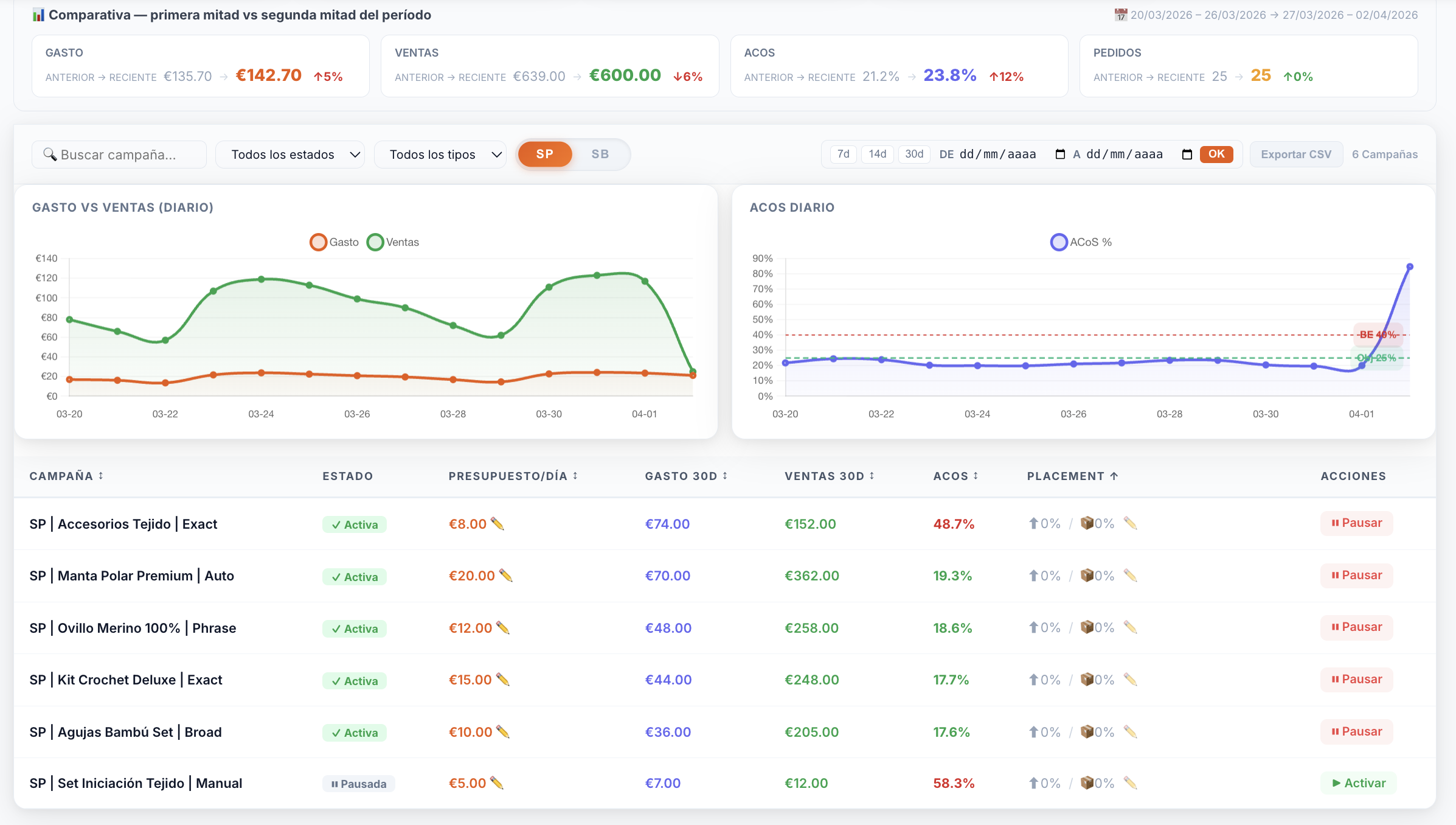Screen dimensions: 1456x825
Task: Select the 30d date range tab
Action: (x=913, y=154)
